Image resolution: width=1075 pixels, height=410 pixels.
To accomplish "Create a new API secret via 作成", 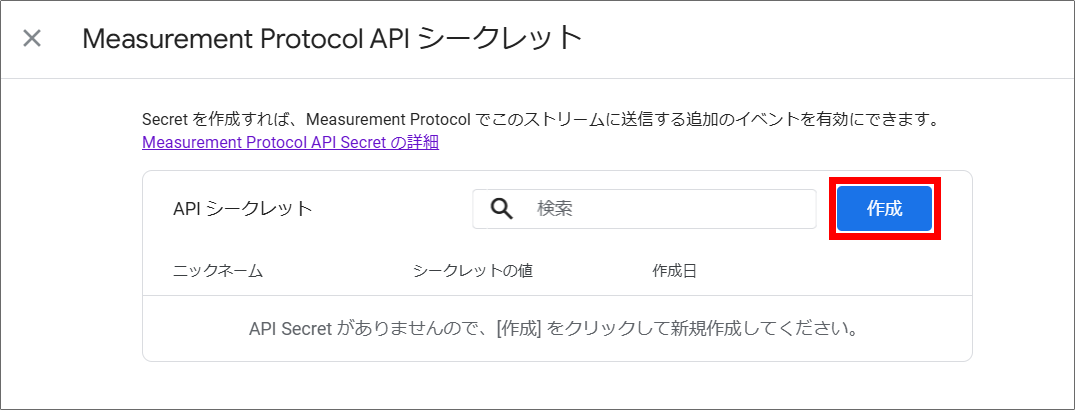I will (x=884, y=209).
